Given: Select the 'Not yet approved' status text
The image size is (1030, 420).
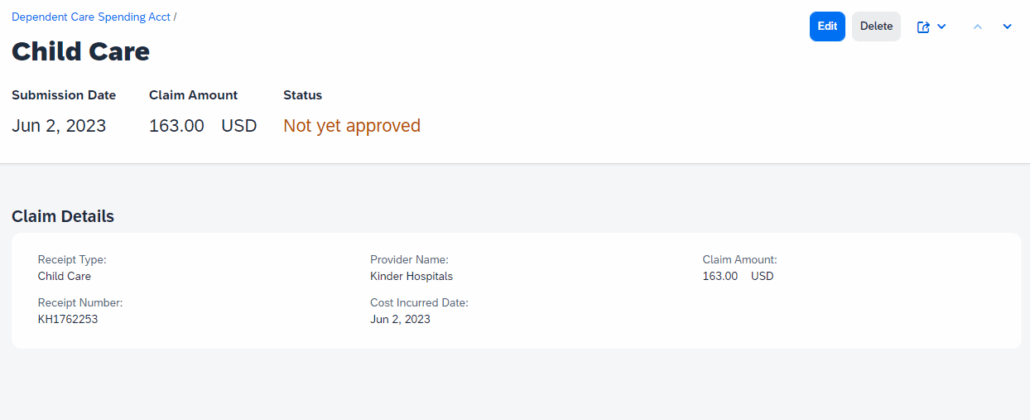Looking at the screenshot, I should pyautogui.click(x=352, y=126).
